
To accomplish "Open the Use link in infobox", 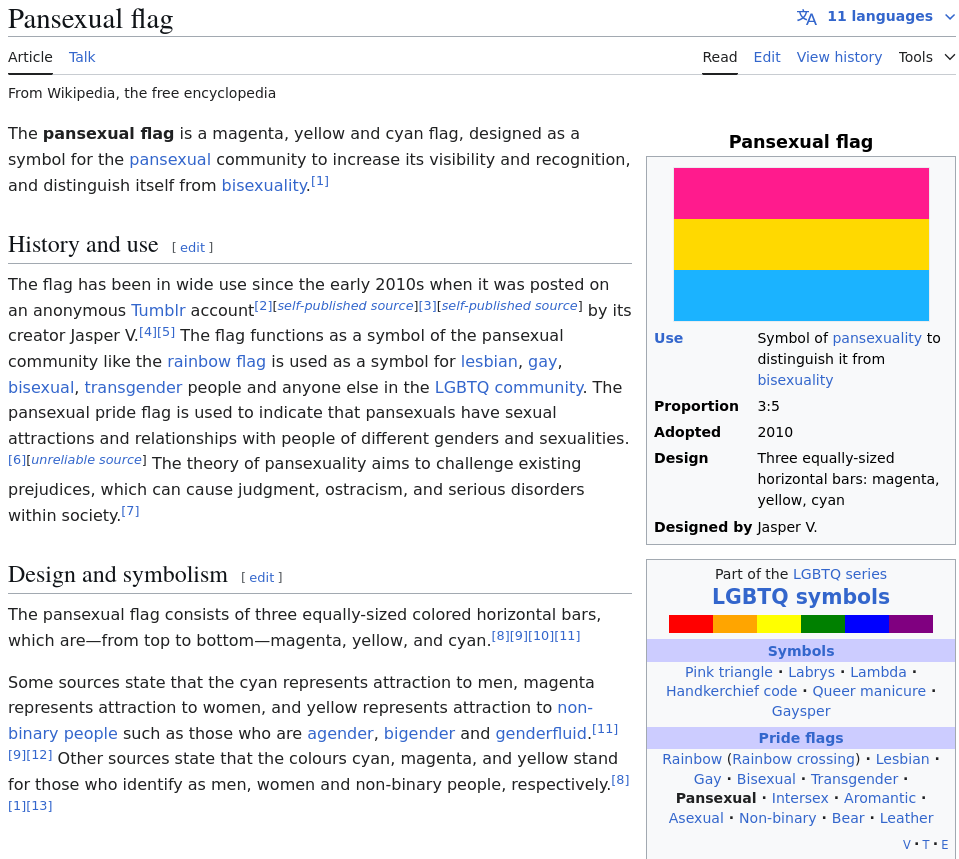I will [668, 338].
